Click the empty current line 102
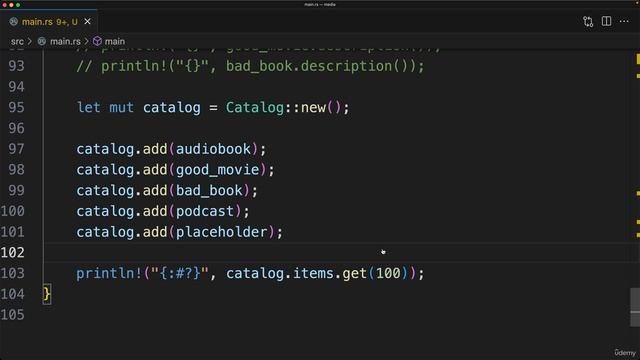640x360 pixels. point(341,252)
